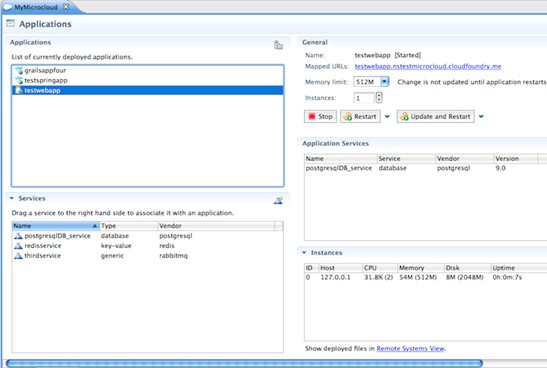Image resolution: width=547 pixels, height=368 pixels.
Task: Click the Restart button
Action: click(360, 117)
